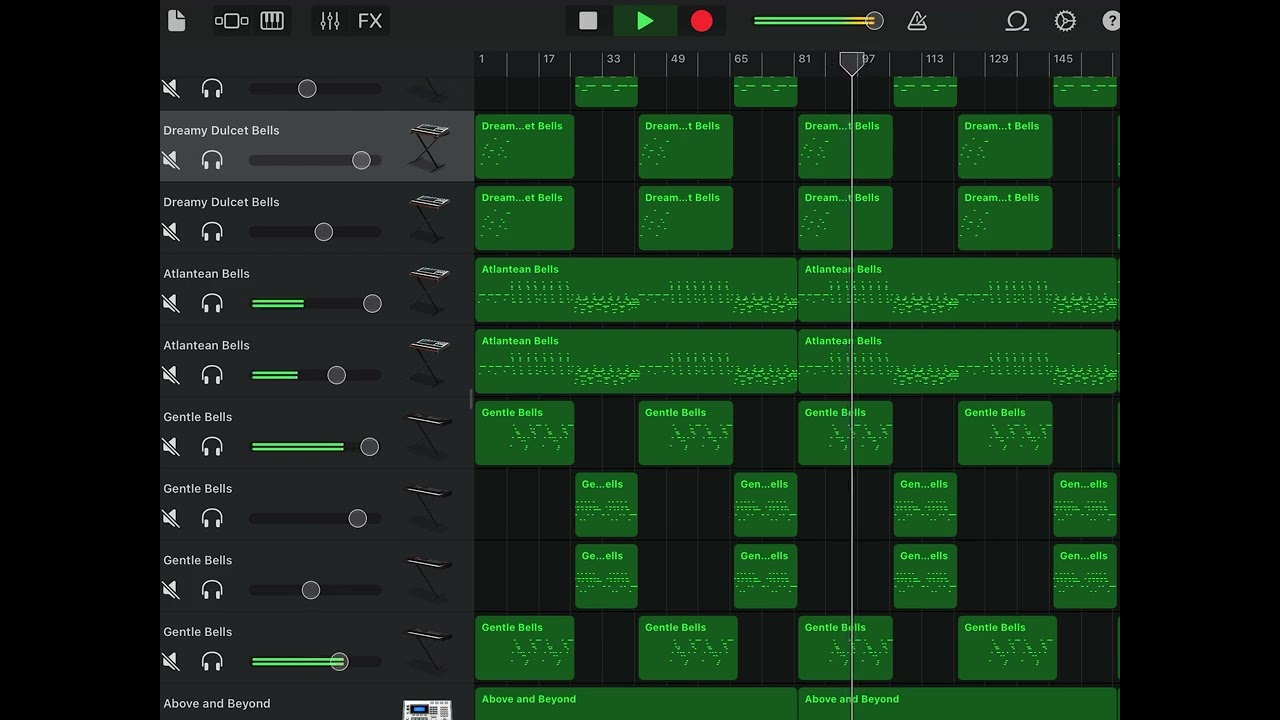Select synth icon of second Gentle Bells track
The height and width of the screenshot is (720, 1280).
pyautogui.click(x=428, y=506)
